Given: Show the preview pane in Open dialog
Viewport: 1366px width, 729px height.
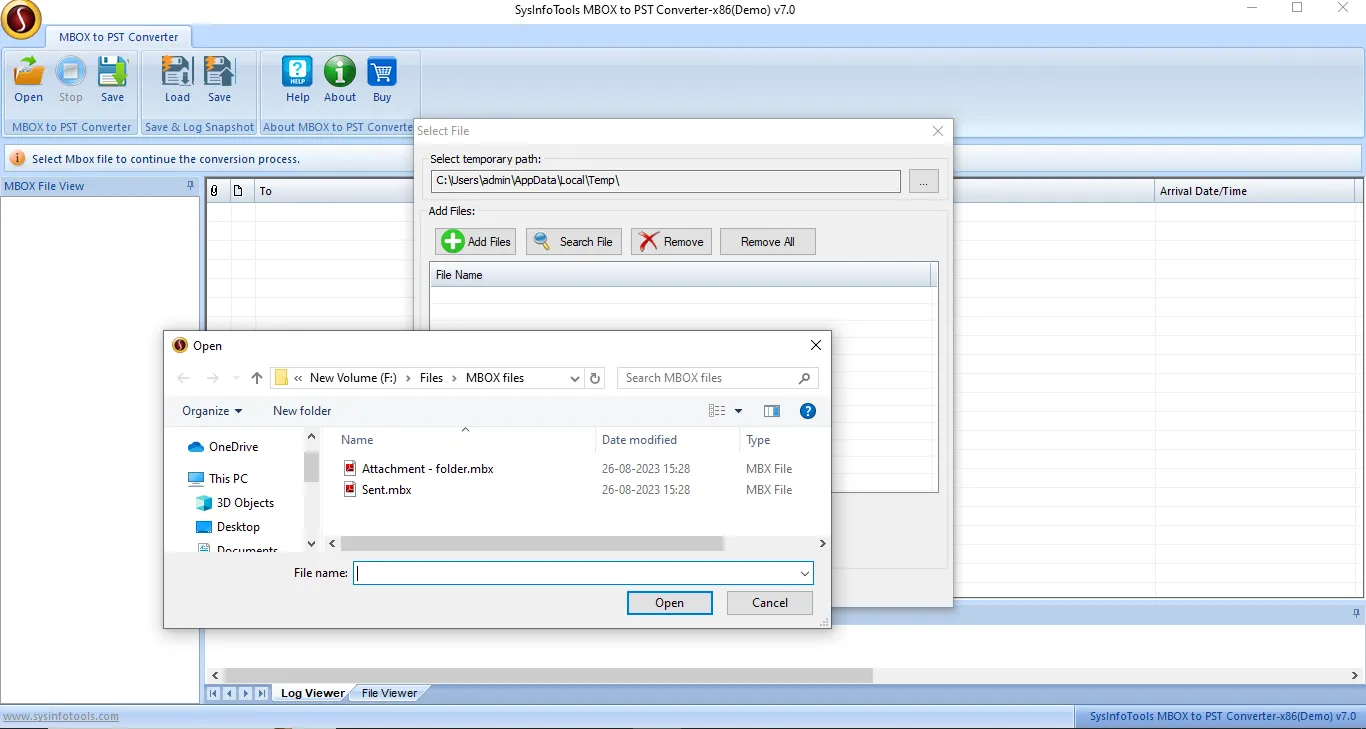Looking at the screenshot, I should 772,411.
